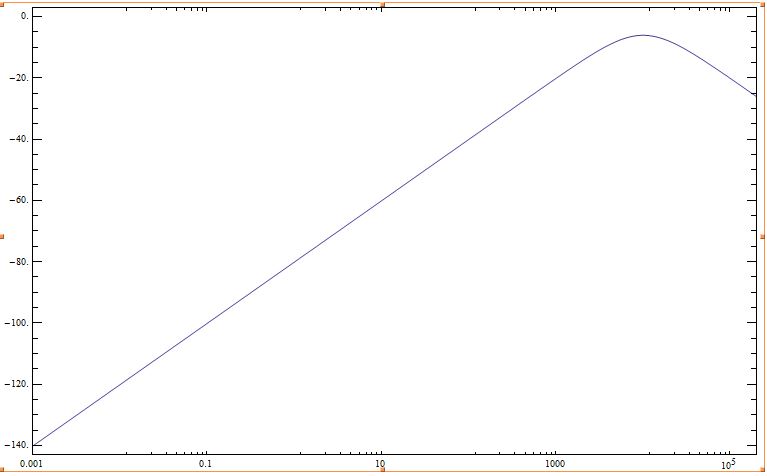This screenshot has height=476, width=767.
Task: Click the top-right orange resize handle
Action: [x=763, y=3]
